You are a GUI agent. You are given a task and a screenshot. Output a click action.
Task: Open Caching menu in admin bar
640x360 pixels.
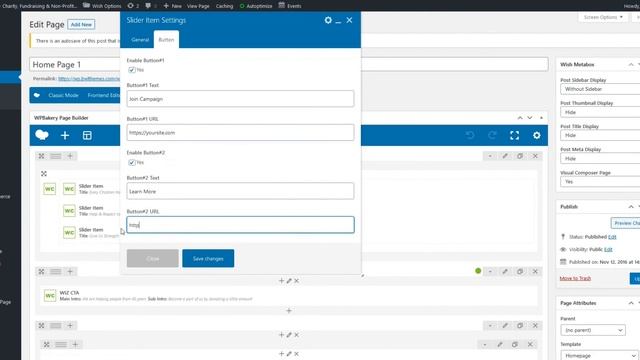pos(224,6)
